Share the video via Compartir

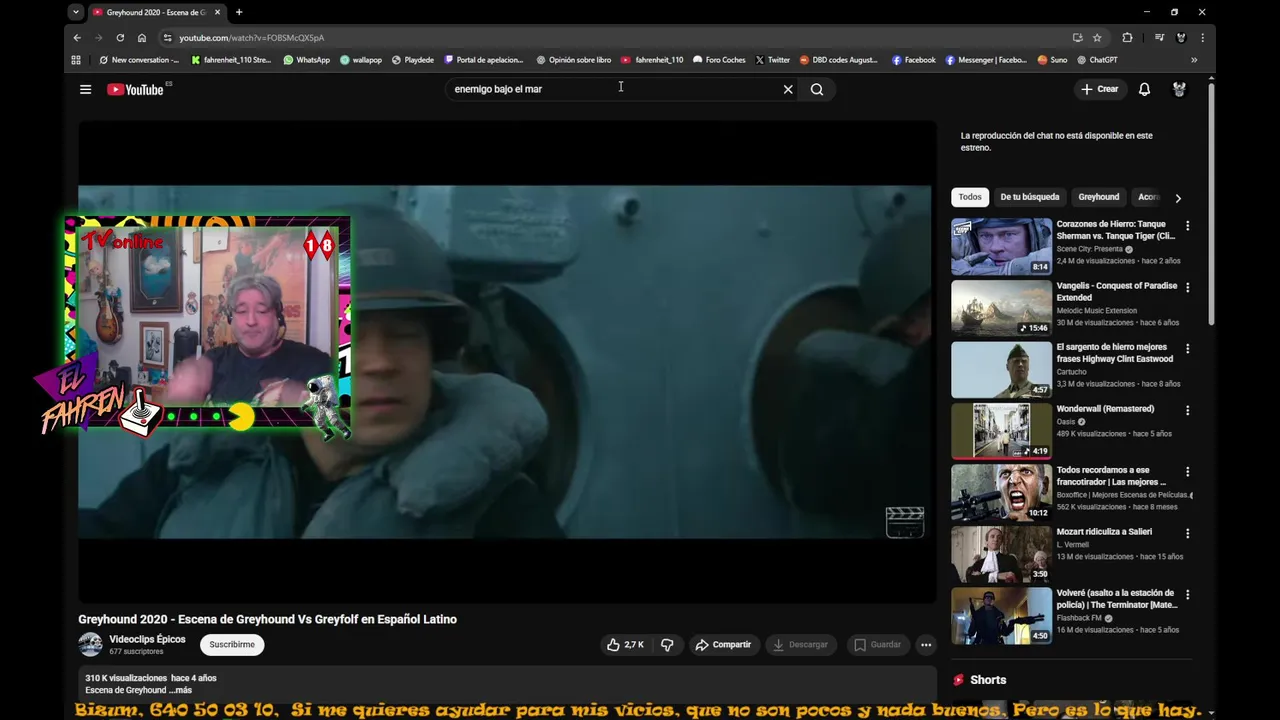pos(723,645)
